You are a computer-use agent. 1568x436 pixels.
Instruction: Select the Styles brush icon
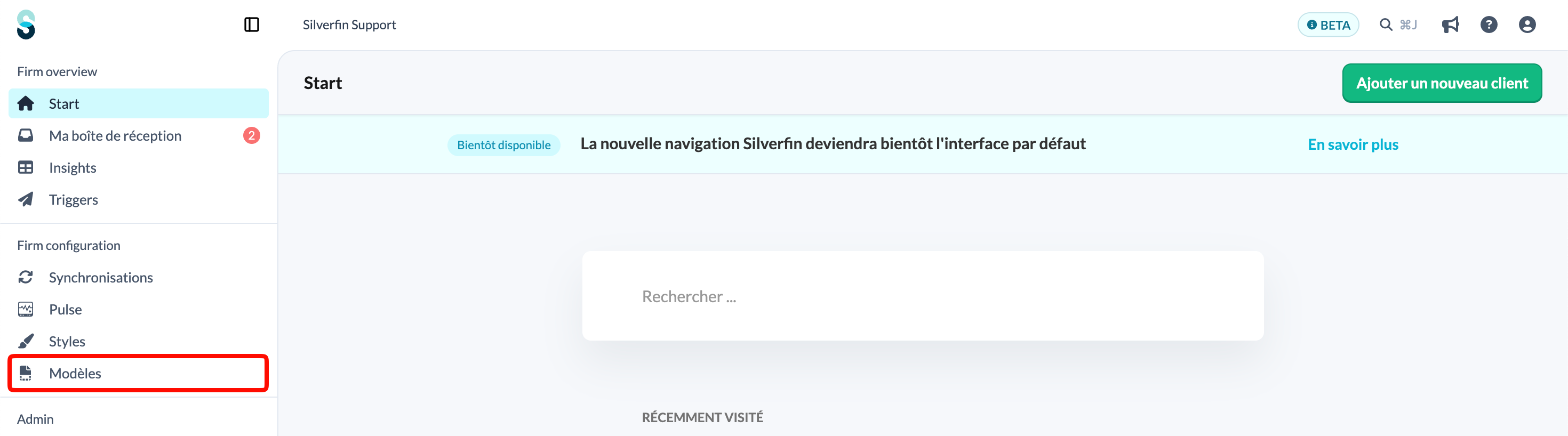coord(26,341)
